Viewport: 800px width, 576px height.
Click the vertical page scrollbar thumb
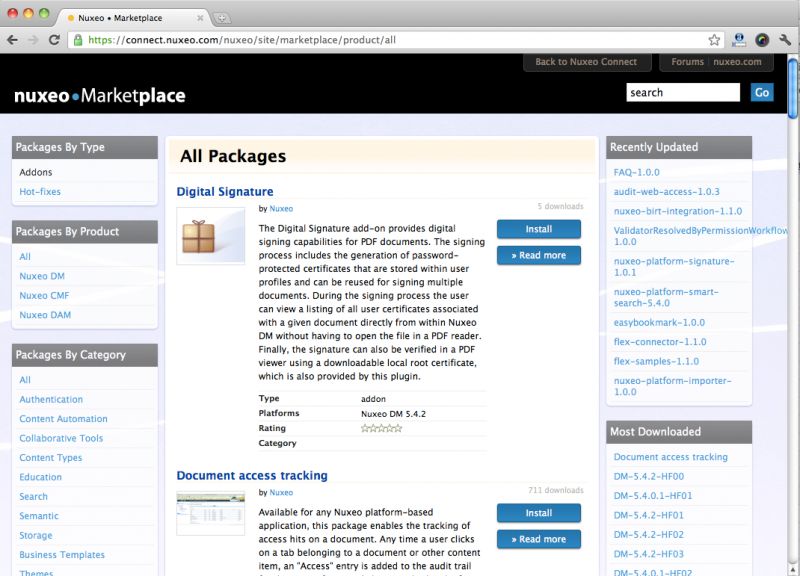(793, 88)
